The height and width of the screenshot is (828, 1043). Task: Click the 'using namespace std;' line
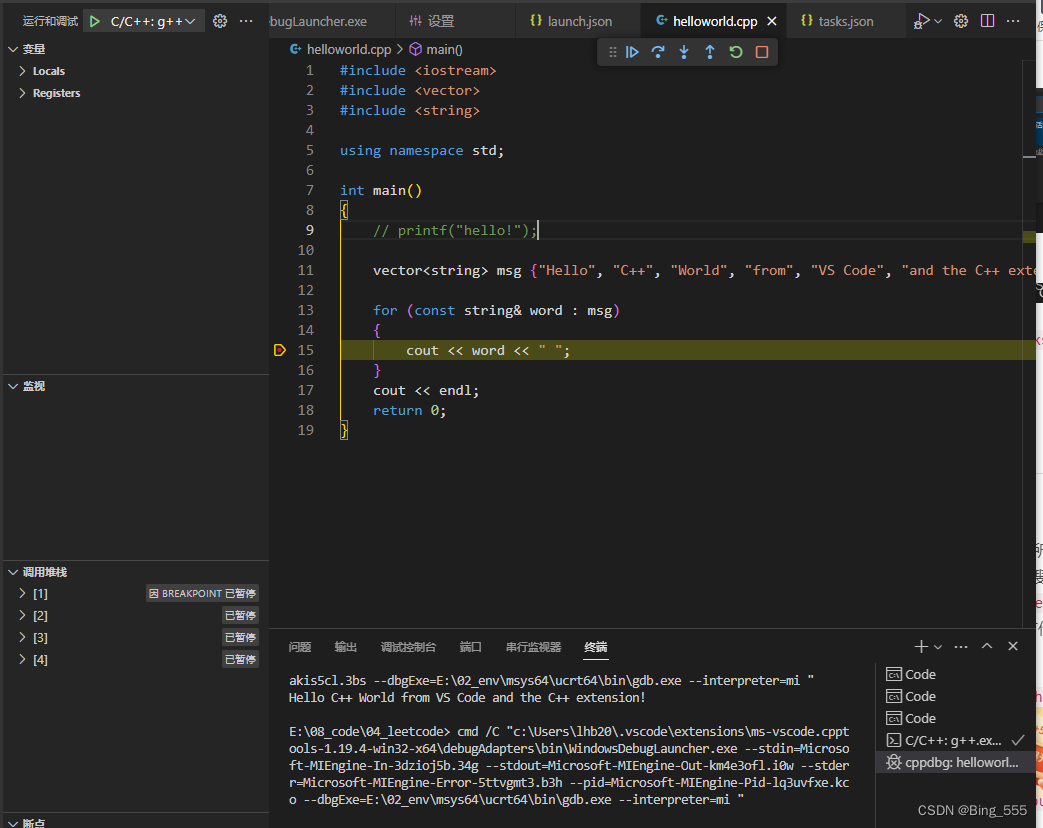point(422,151)
